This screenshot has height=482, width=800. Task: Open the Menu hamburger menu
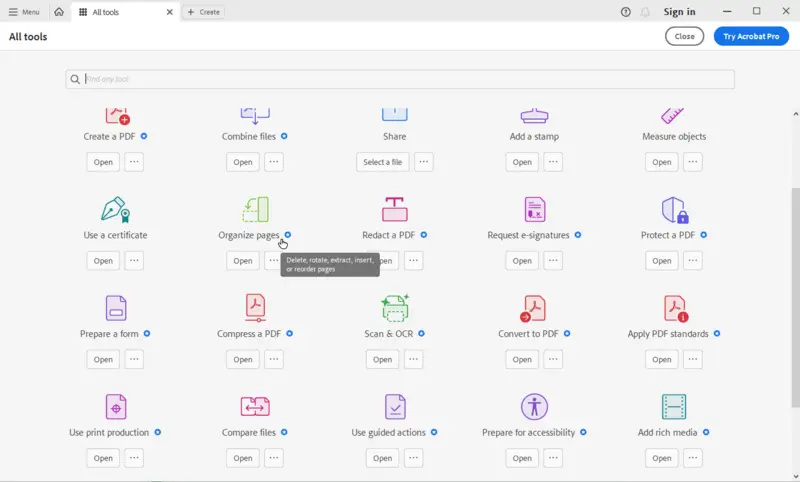pos(24,12)
